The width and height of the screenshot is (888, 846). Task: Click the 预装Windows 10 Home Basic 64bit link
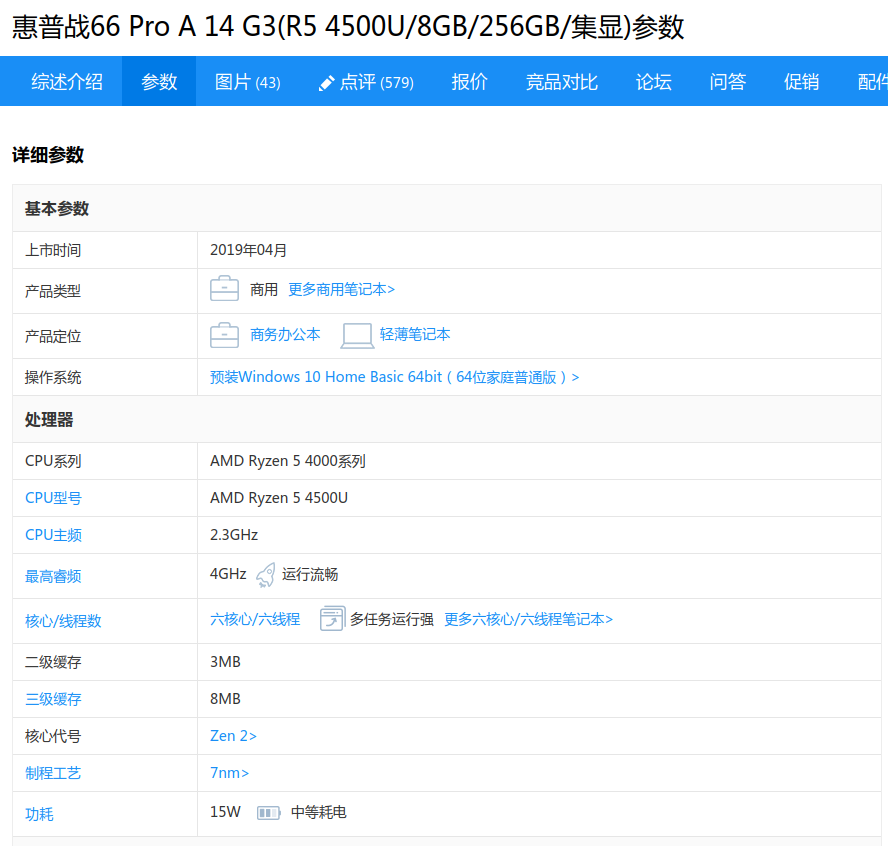click(x=395, y=377)
